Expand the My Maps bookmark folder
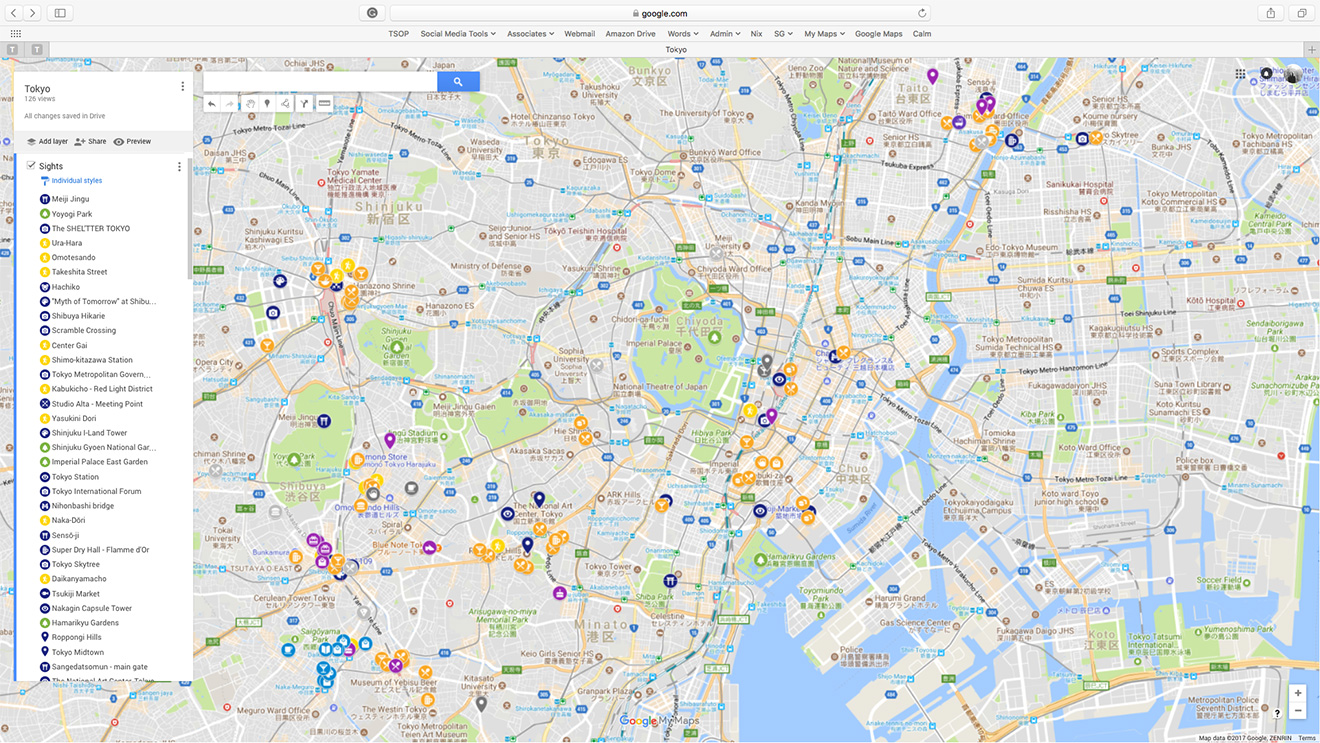The width and height of the screenshot is (1320, 743). 824,33
